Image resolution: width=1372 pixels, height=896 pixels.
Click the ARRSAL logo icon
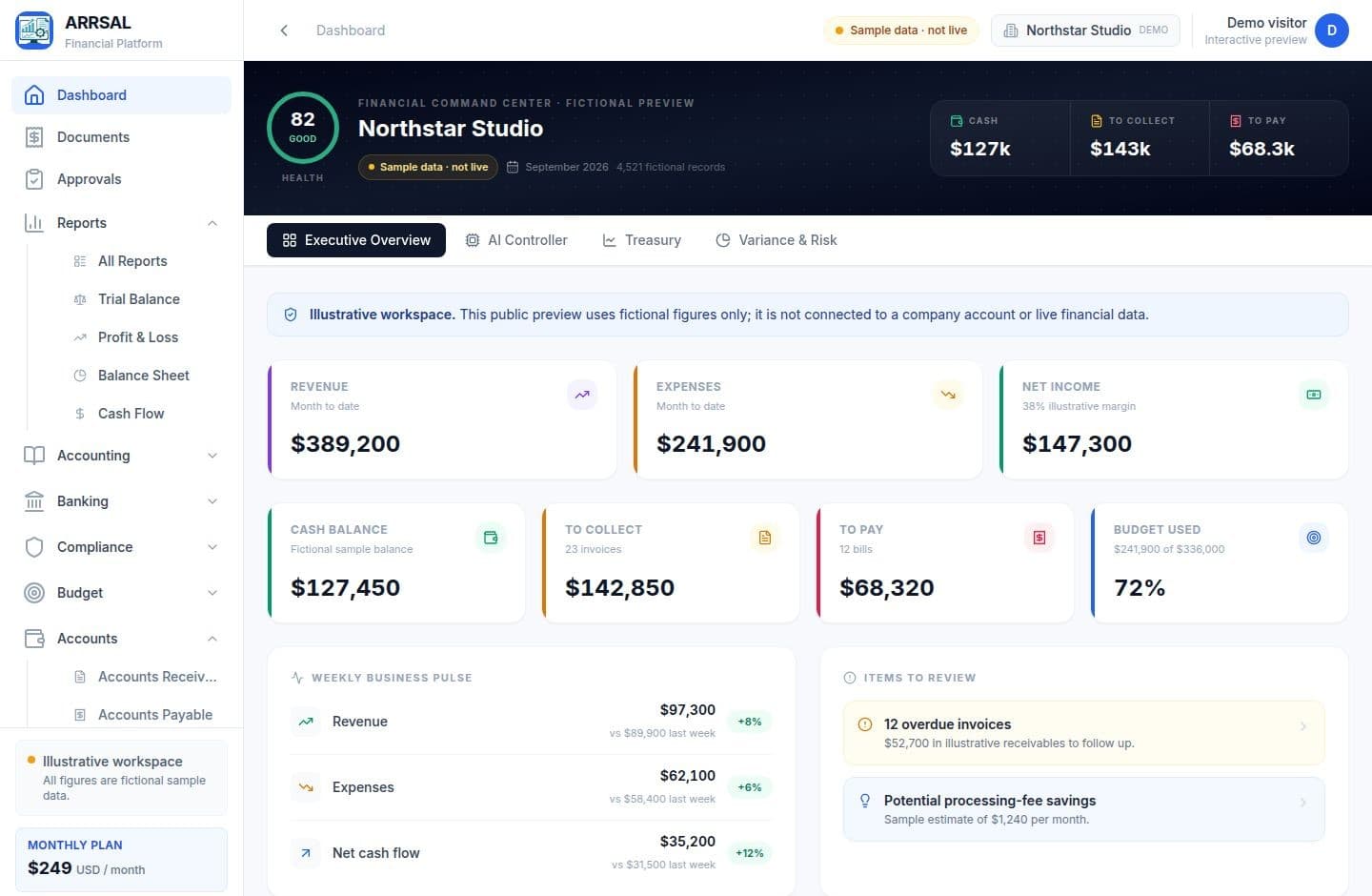pos(34,31)
